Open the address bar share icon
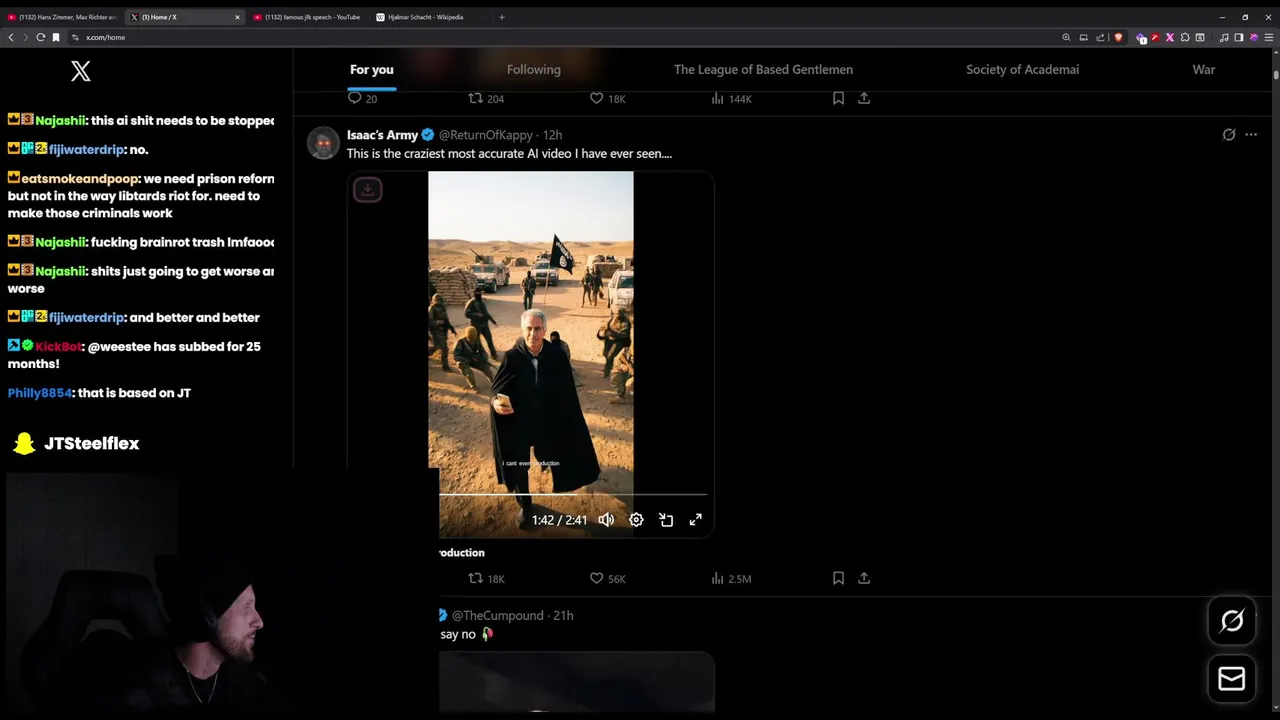The image size is (1280, 720). tap(1100, 37)
